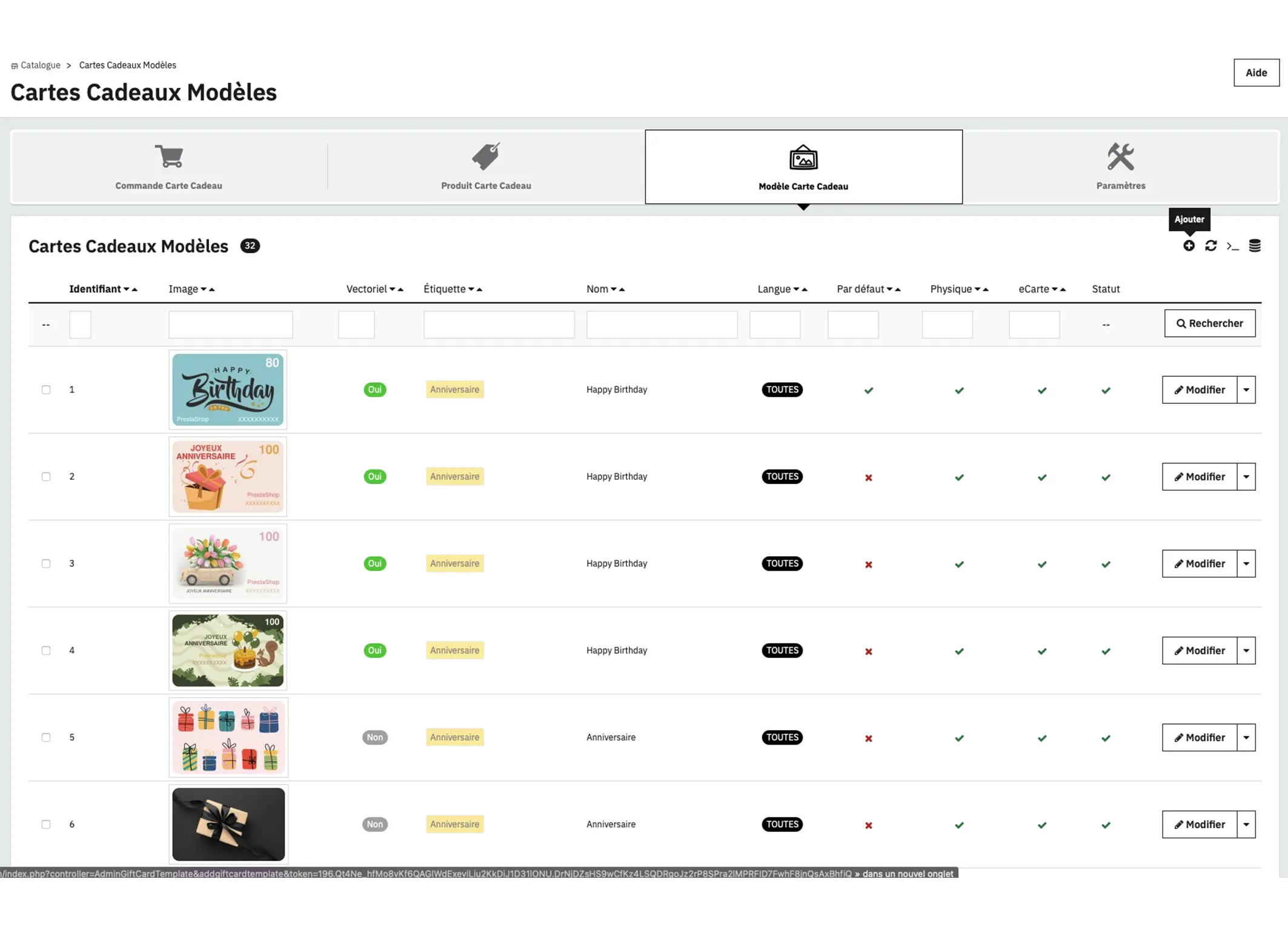Switch to Commande Carte Cadeau tab
The width and height of the screenshot is (1288, 930).
click(169, 167)
